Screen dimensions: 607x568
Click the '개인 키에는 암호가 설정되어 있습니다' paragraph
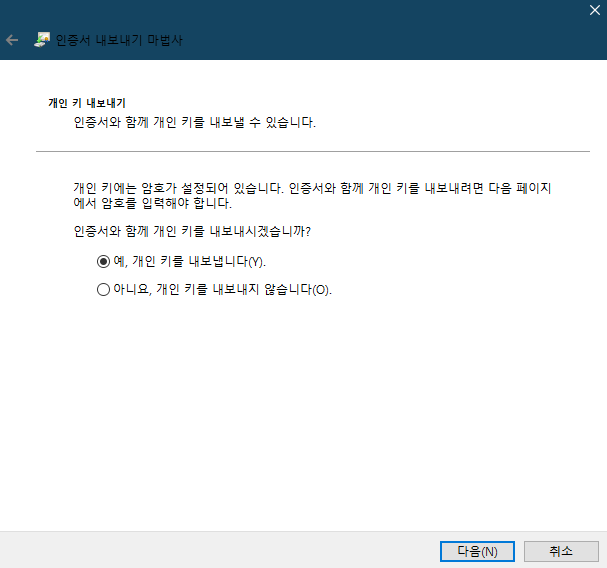tap(312, 196)
